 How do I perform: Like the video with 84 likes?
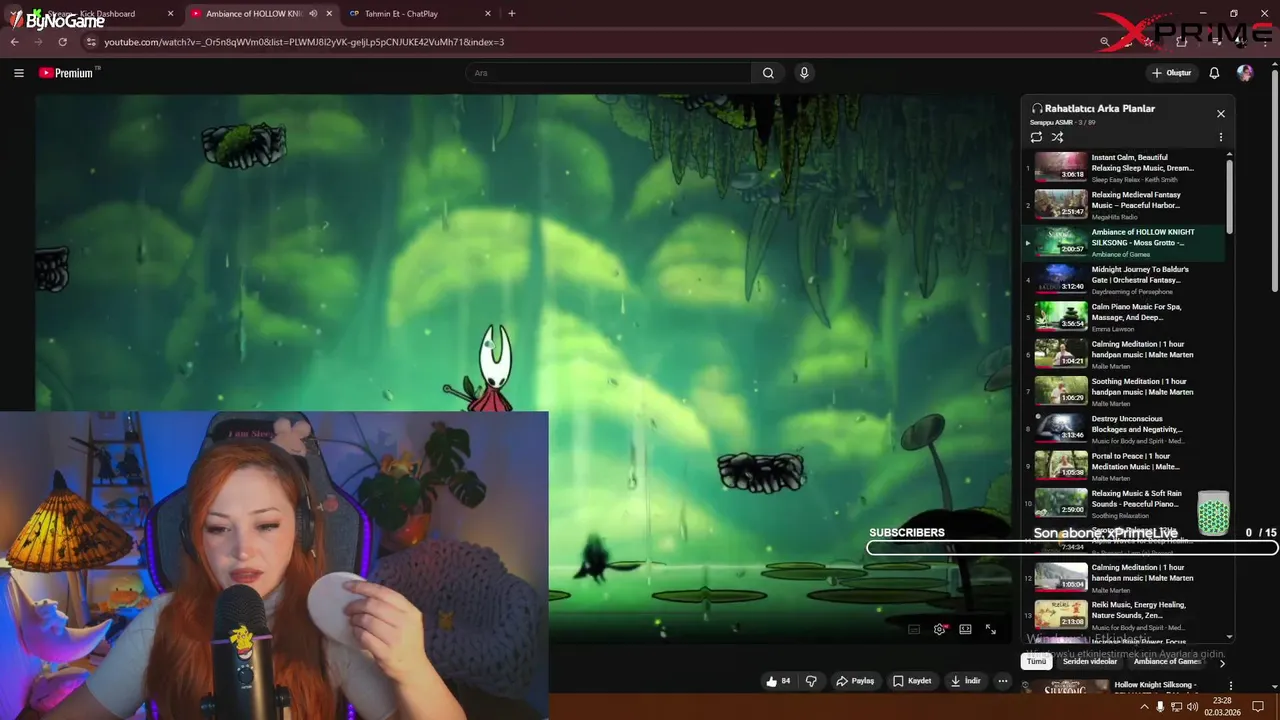click(x=778, y=681)
